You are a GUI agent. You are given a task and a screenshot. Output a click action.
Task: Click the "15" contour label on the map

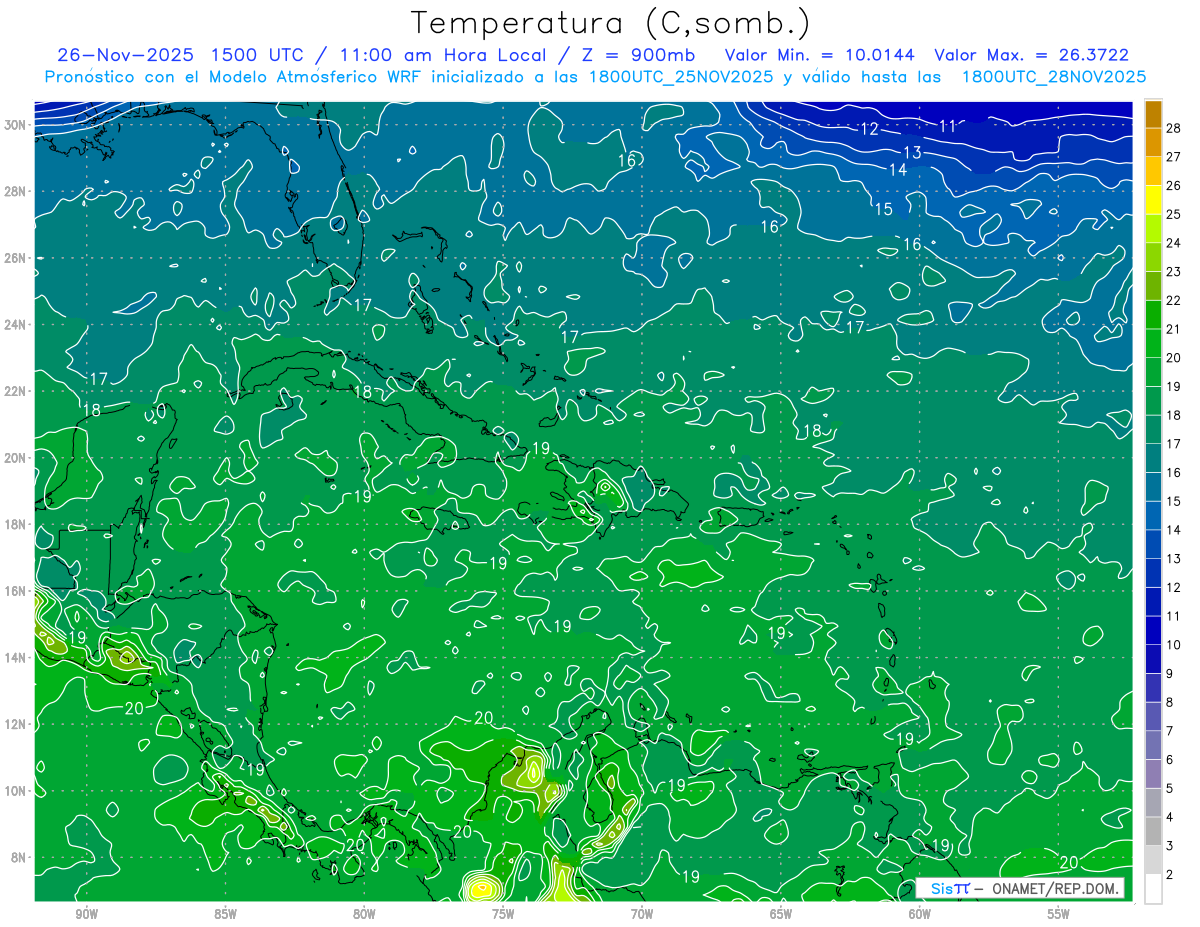coord(884,209)
